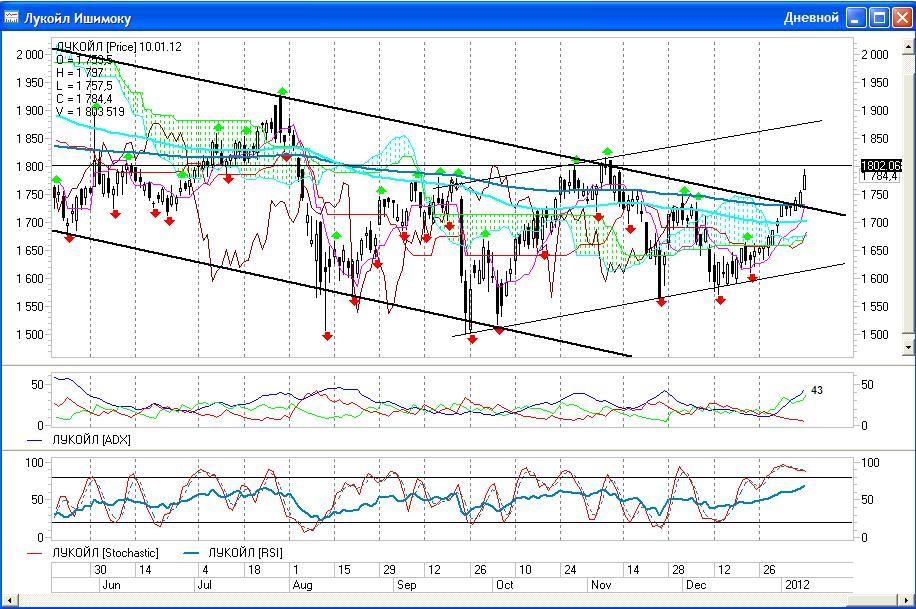Click the ADX value "43"

[x=817, y=390]
